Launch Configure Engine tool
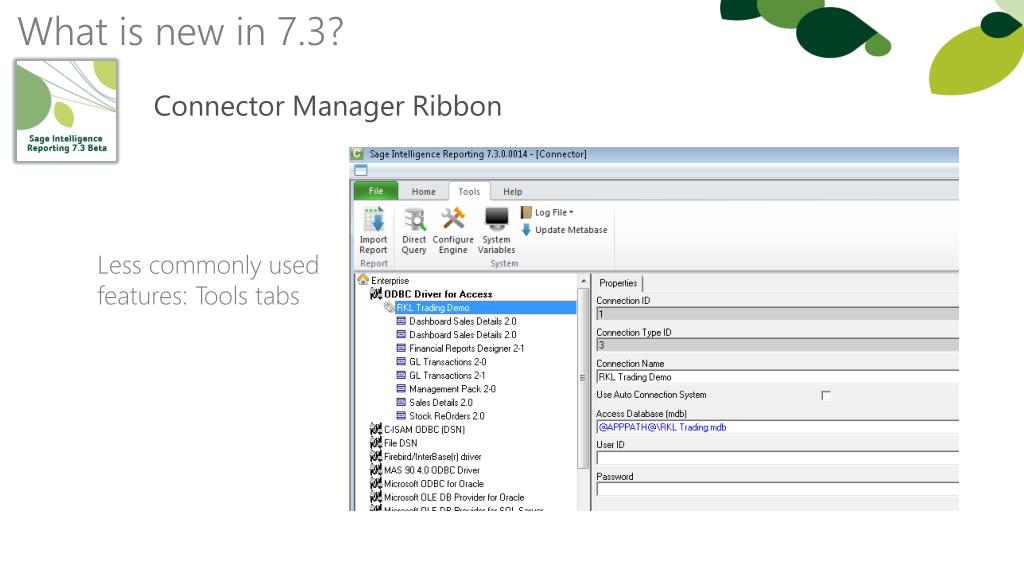This screenshot has height=576, width=1024. click(453, 231)
